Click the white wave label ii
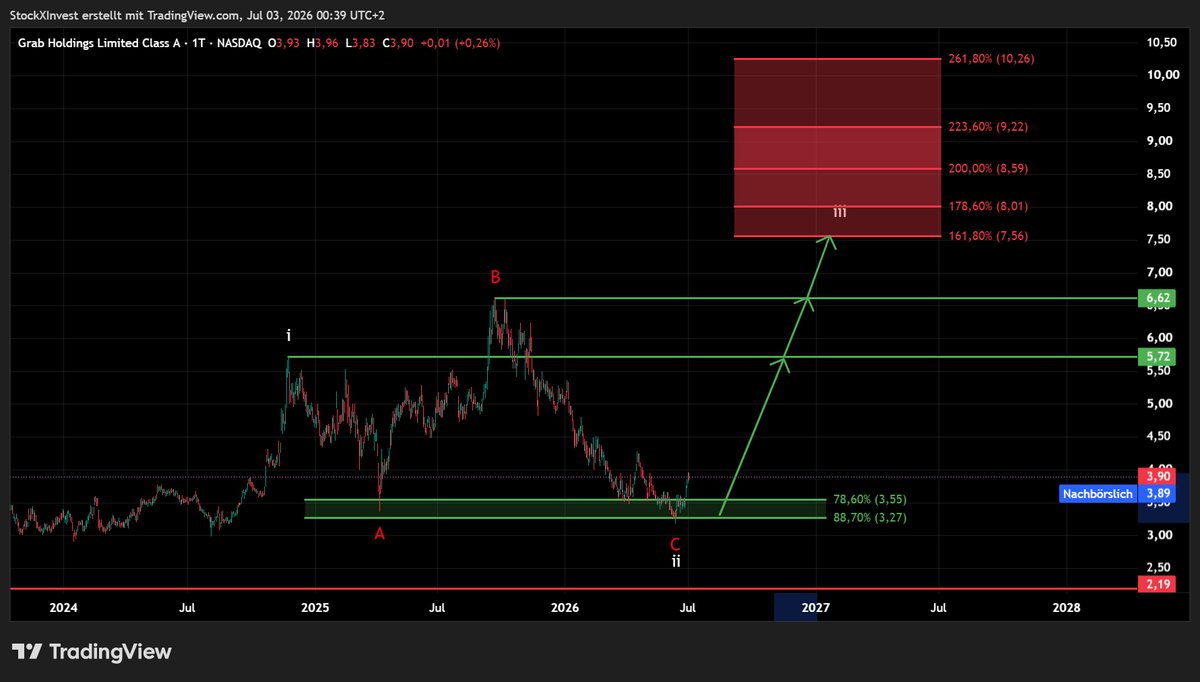Screen dimensions: 1200x682 click(x=677, y=561)
